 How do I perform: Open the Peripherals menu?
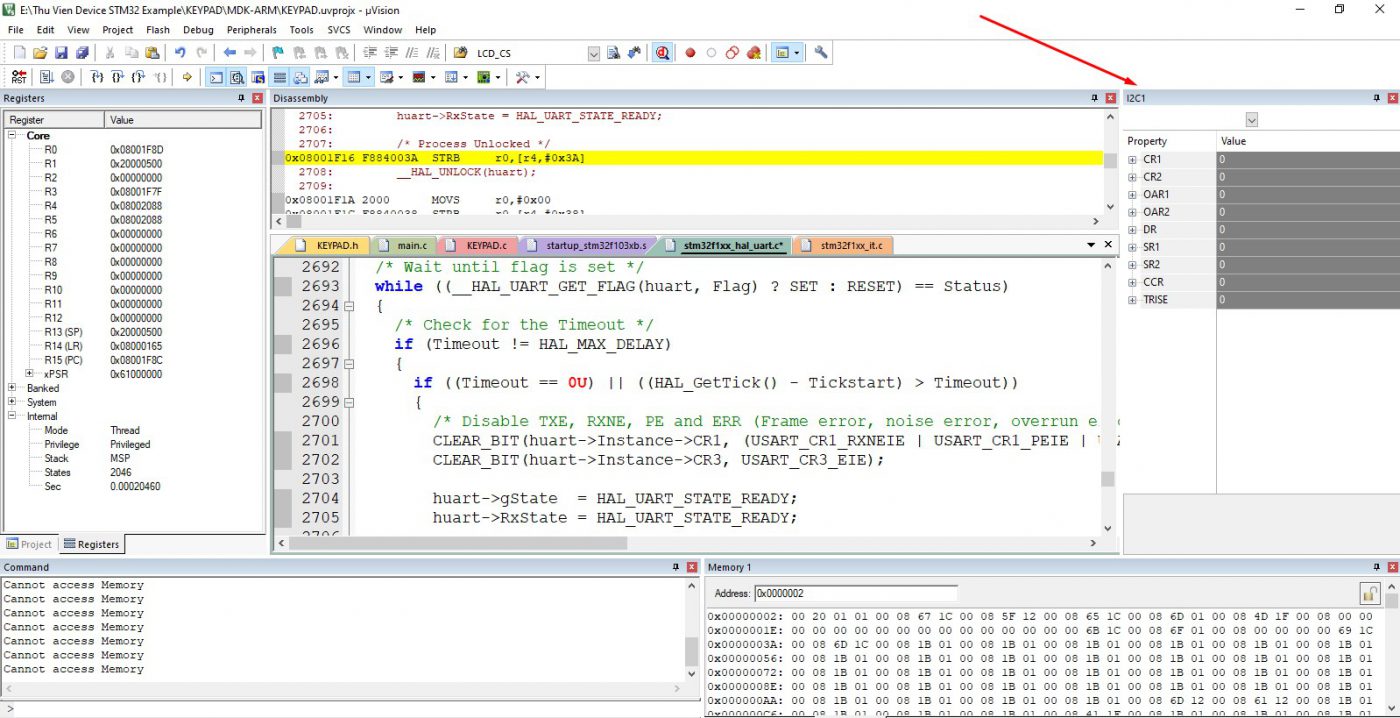tap(251, 30)
